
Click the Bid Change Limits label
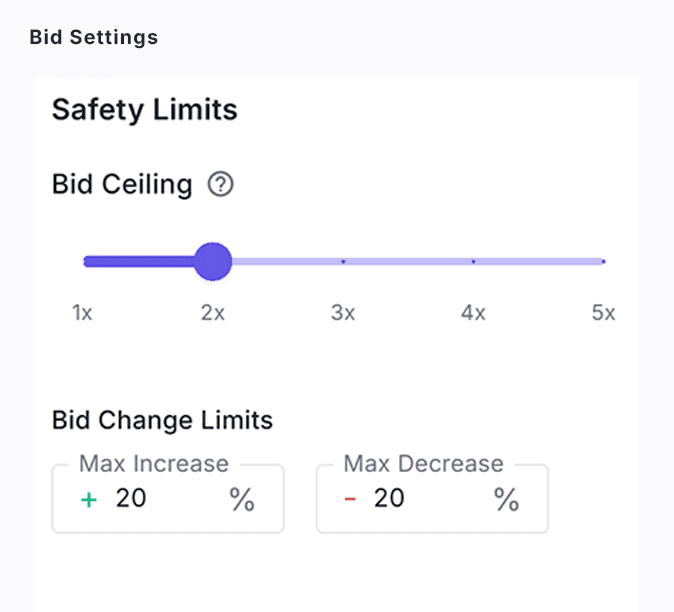coord(162,420)
